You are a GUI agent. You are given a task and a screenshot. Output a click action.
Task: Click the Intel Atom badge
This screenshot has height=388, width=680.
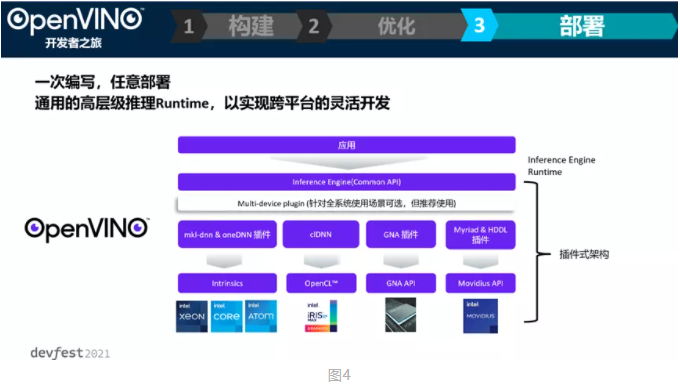pyautogui.click(x=261, y=316)
